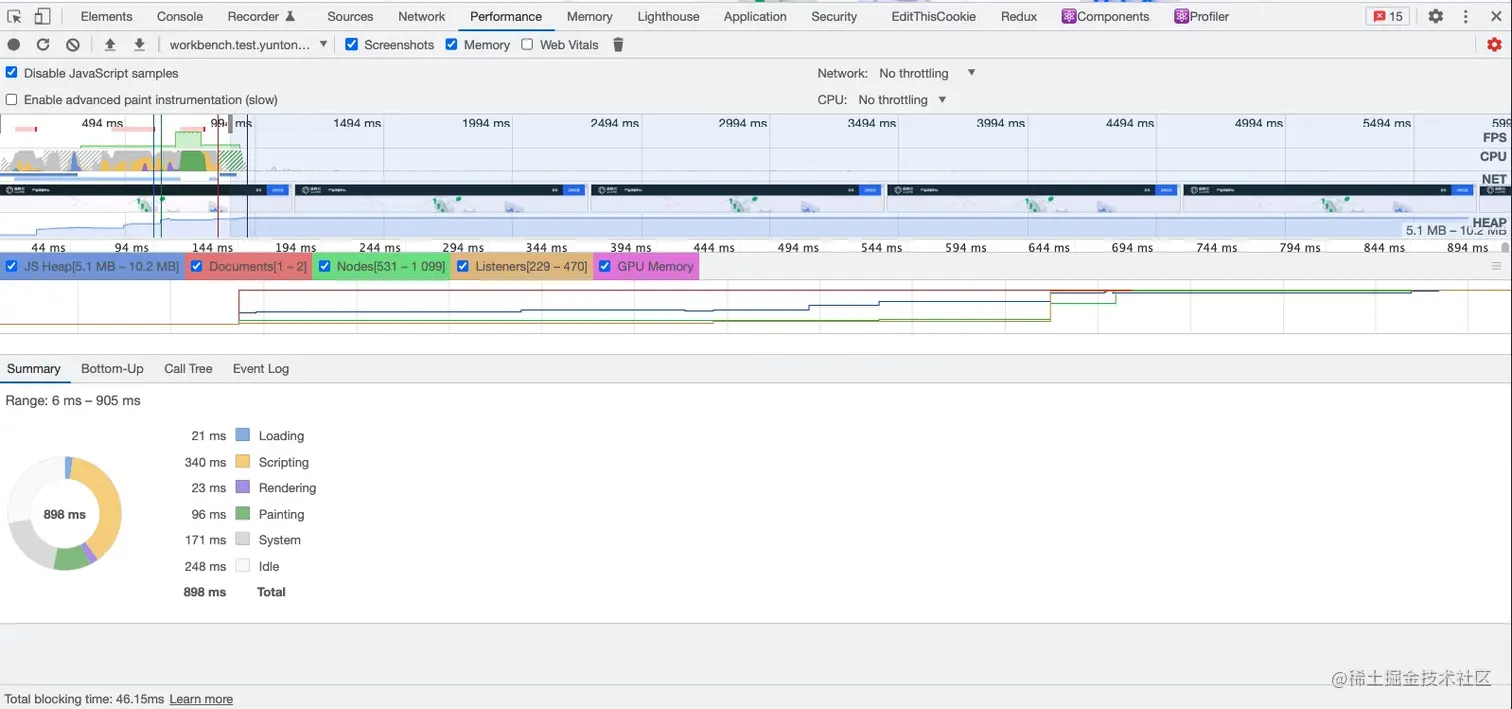Click the filmstrip screenshot below 2494 ms

coord(736,198)
